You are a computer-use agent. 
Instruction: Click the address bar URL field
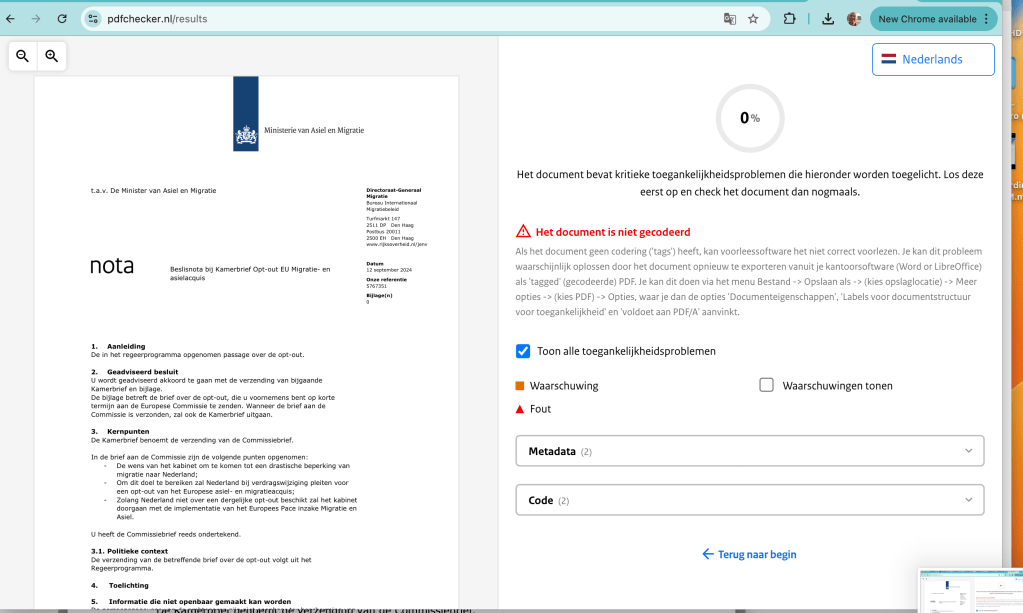coord(400,18)
